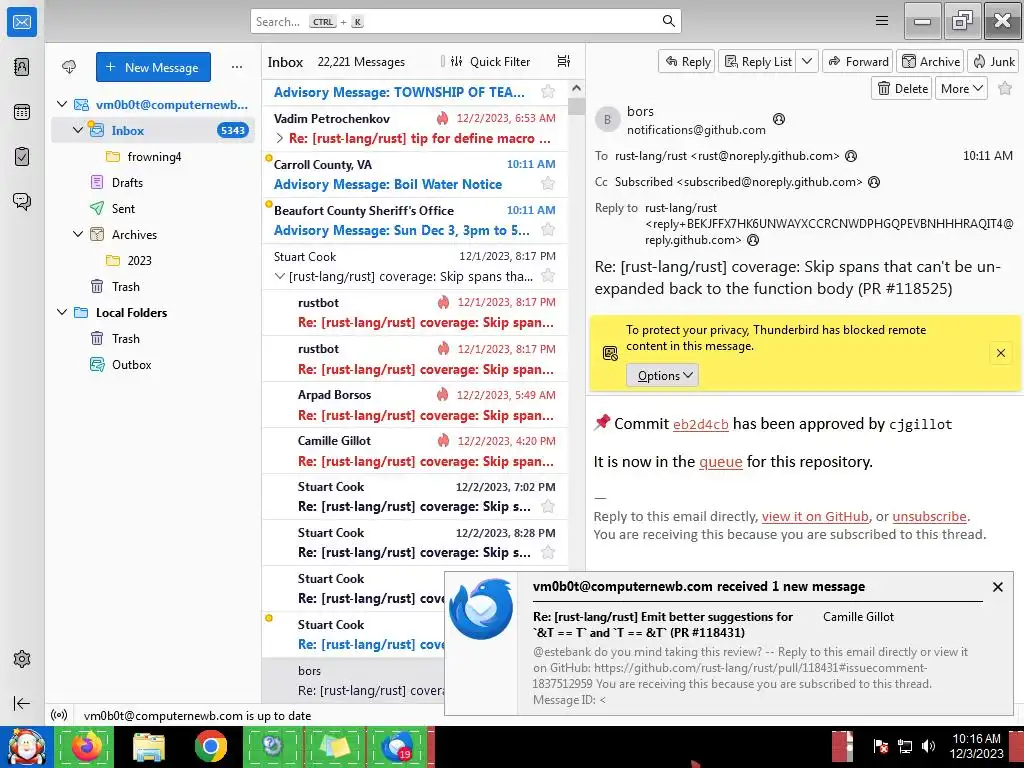Viewport: 1024px width, 768px height.
Task: Open the Mail space icon
Action: coord(22,22)
